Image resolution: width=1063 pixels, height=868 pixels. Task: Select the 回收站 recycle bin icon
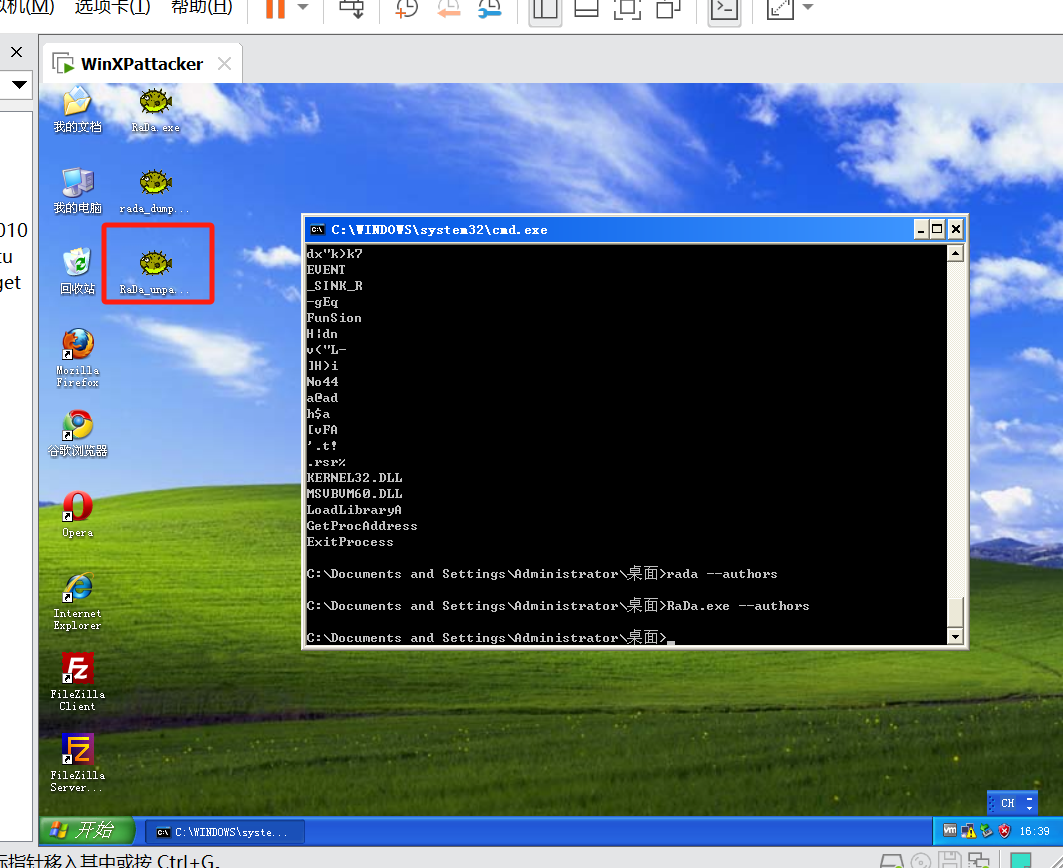click(x=77, y=271)
